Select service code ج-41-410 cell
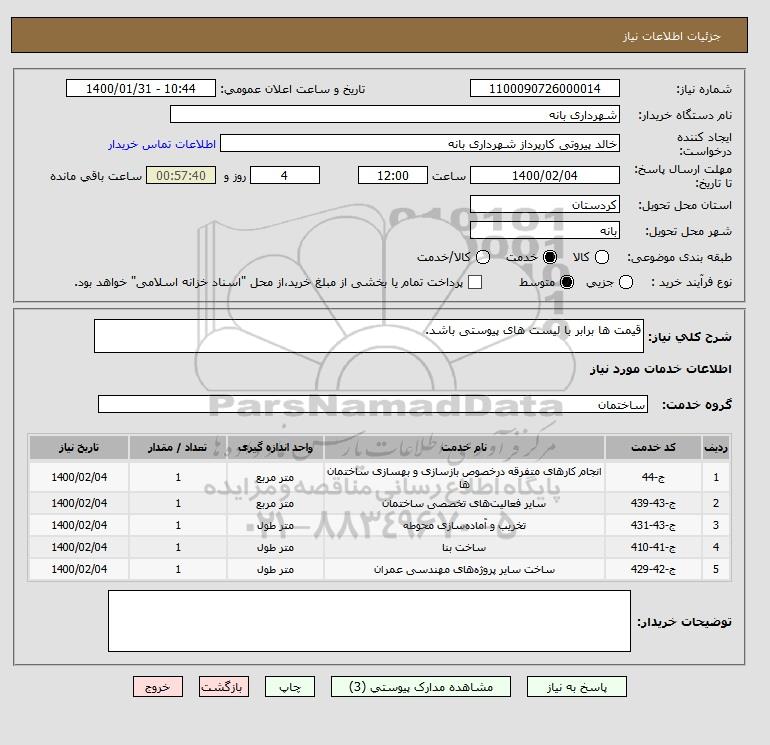770x745 pixels. 653,547
